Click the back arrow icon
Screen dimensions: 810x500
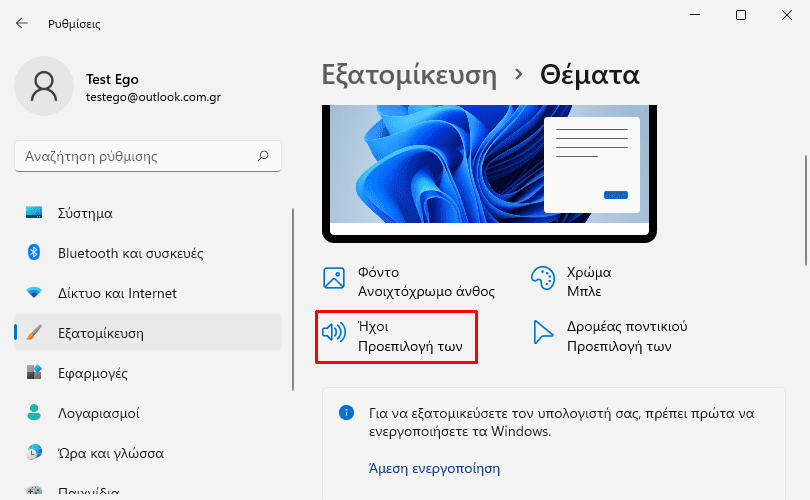[22, 23]
